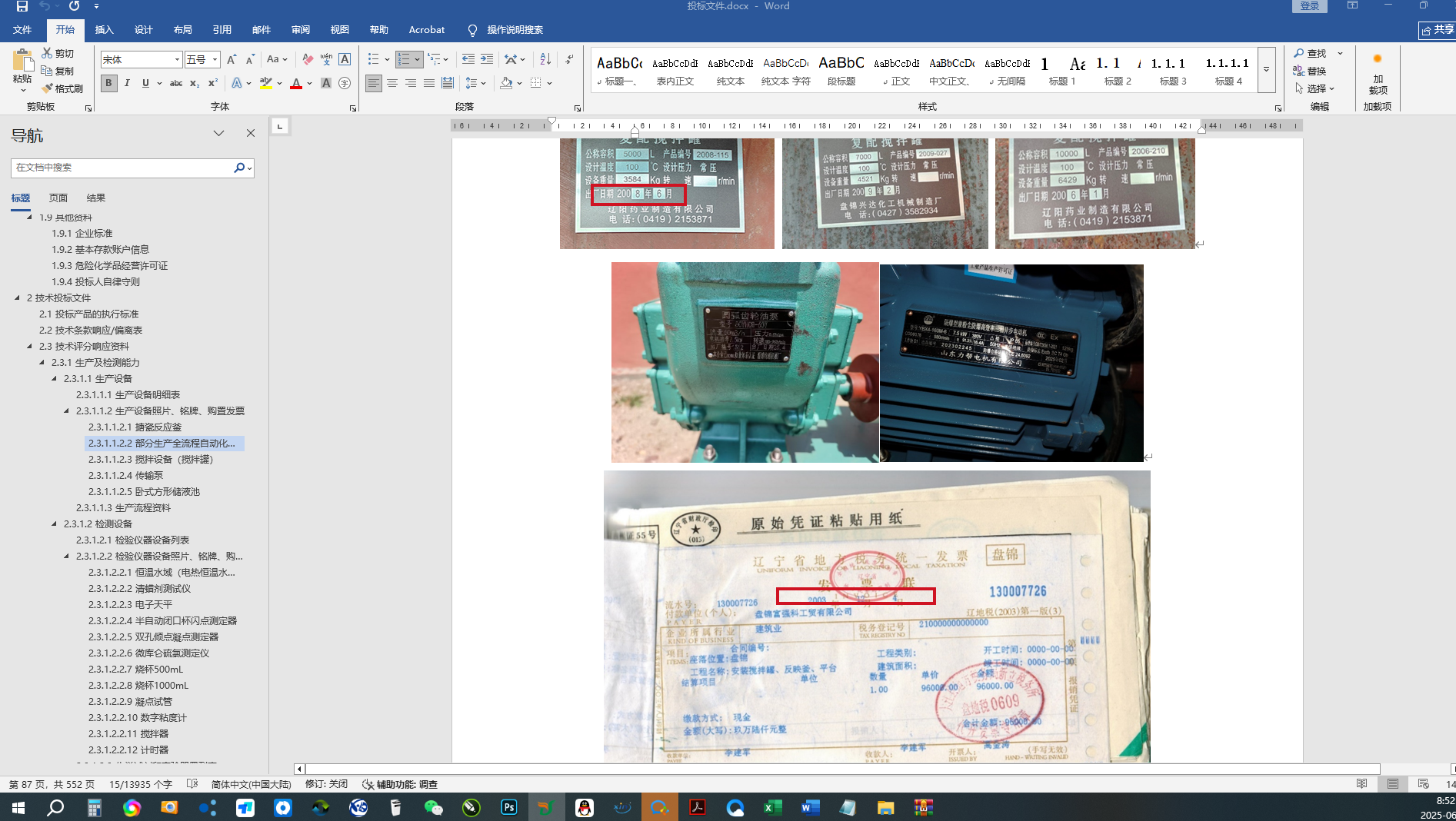The image size is (1456, 821).
Task: Apply the yellow text highlight color
Action: [x=266, y=83]
